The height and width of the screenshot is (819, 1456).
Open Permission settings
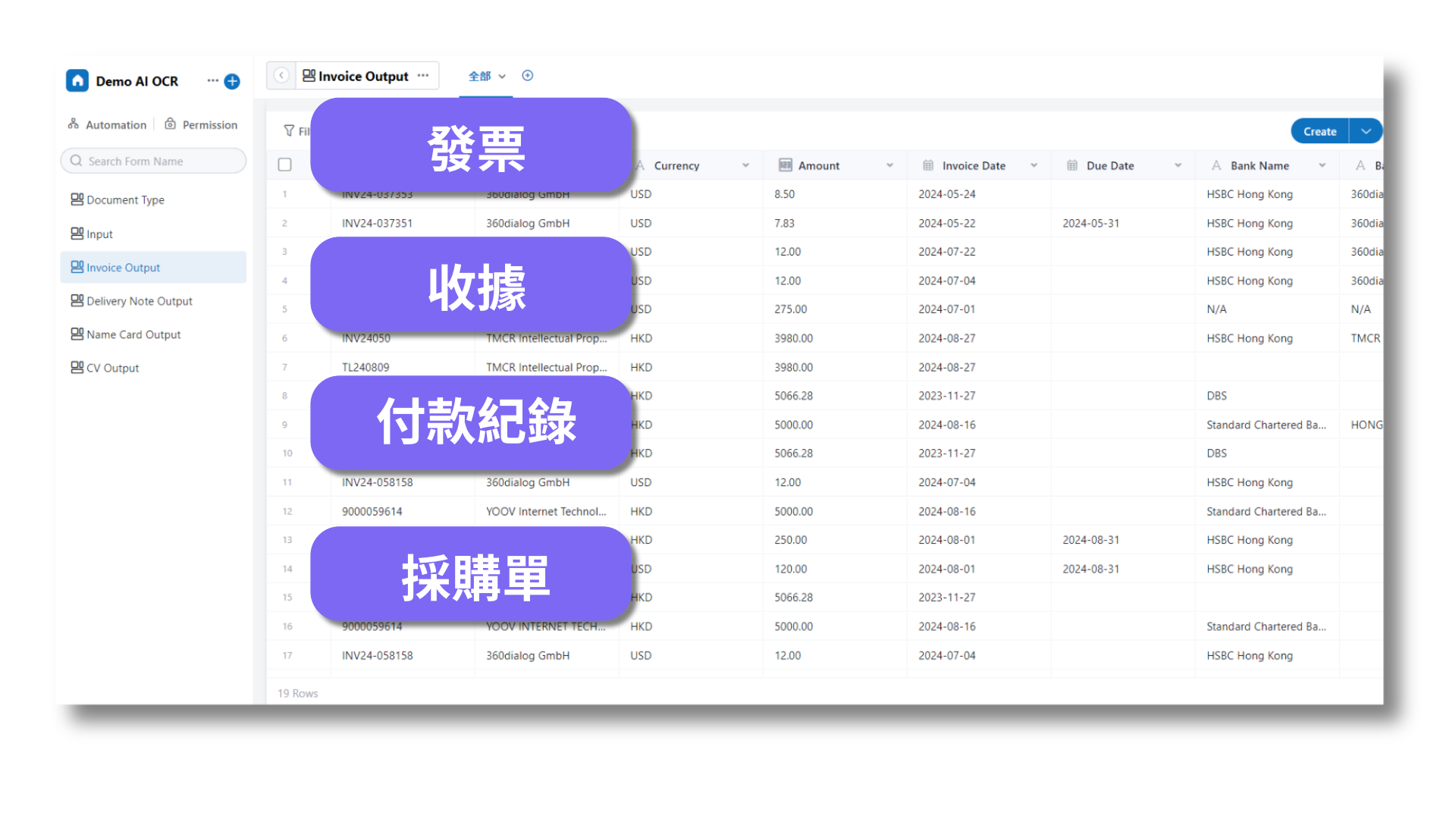coord(201,124)
